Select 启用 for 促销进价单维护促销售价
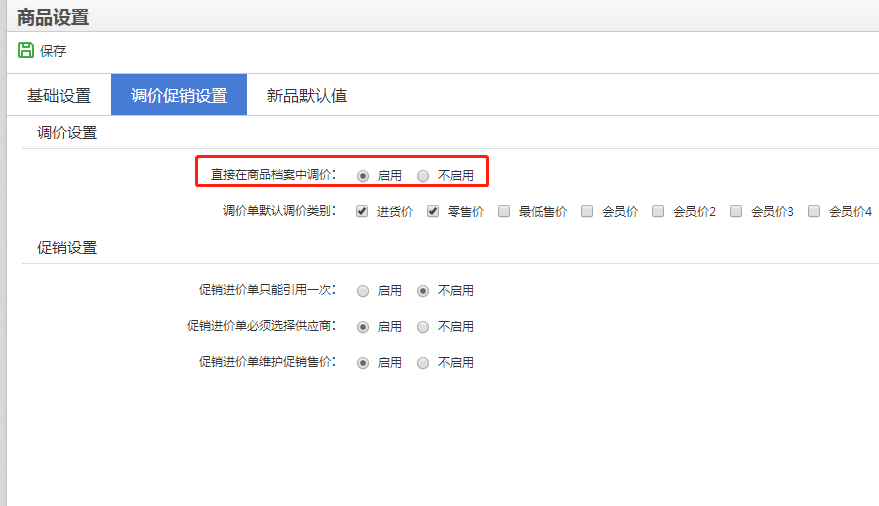The image size is (879, 506). click(363, 363)
